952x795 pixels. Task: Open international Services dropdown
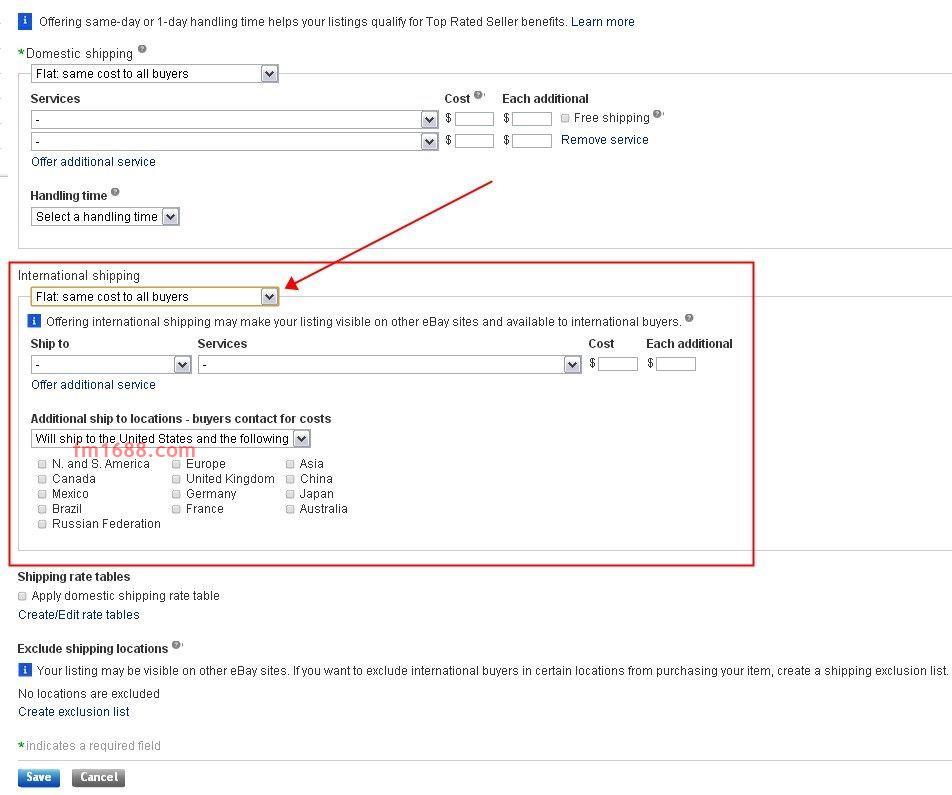[390, 364]
